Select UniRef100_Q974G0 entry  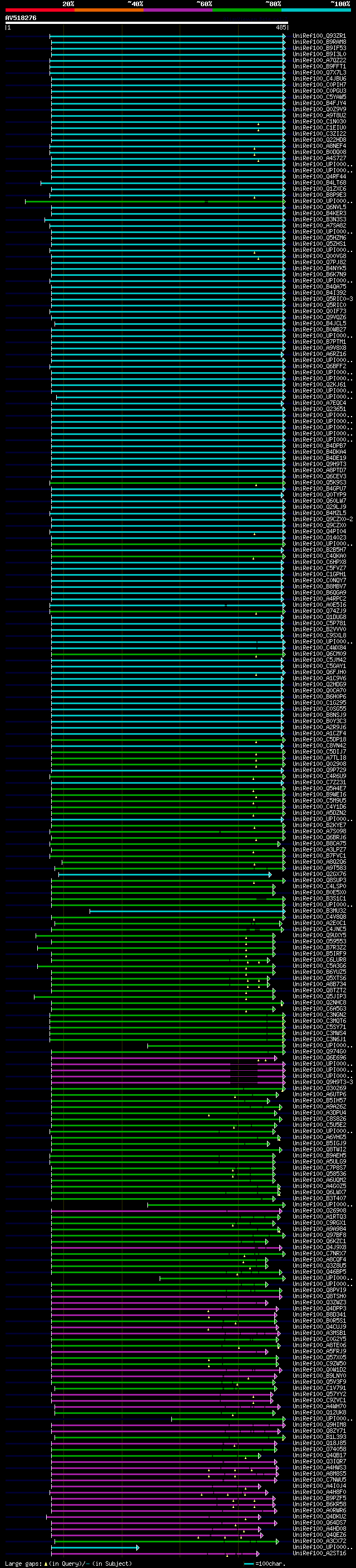[x=319, y=1052]
